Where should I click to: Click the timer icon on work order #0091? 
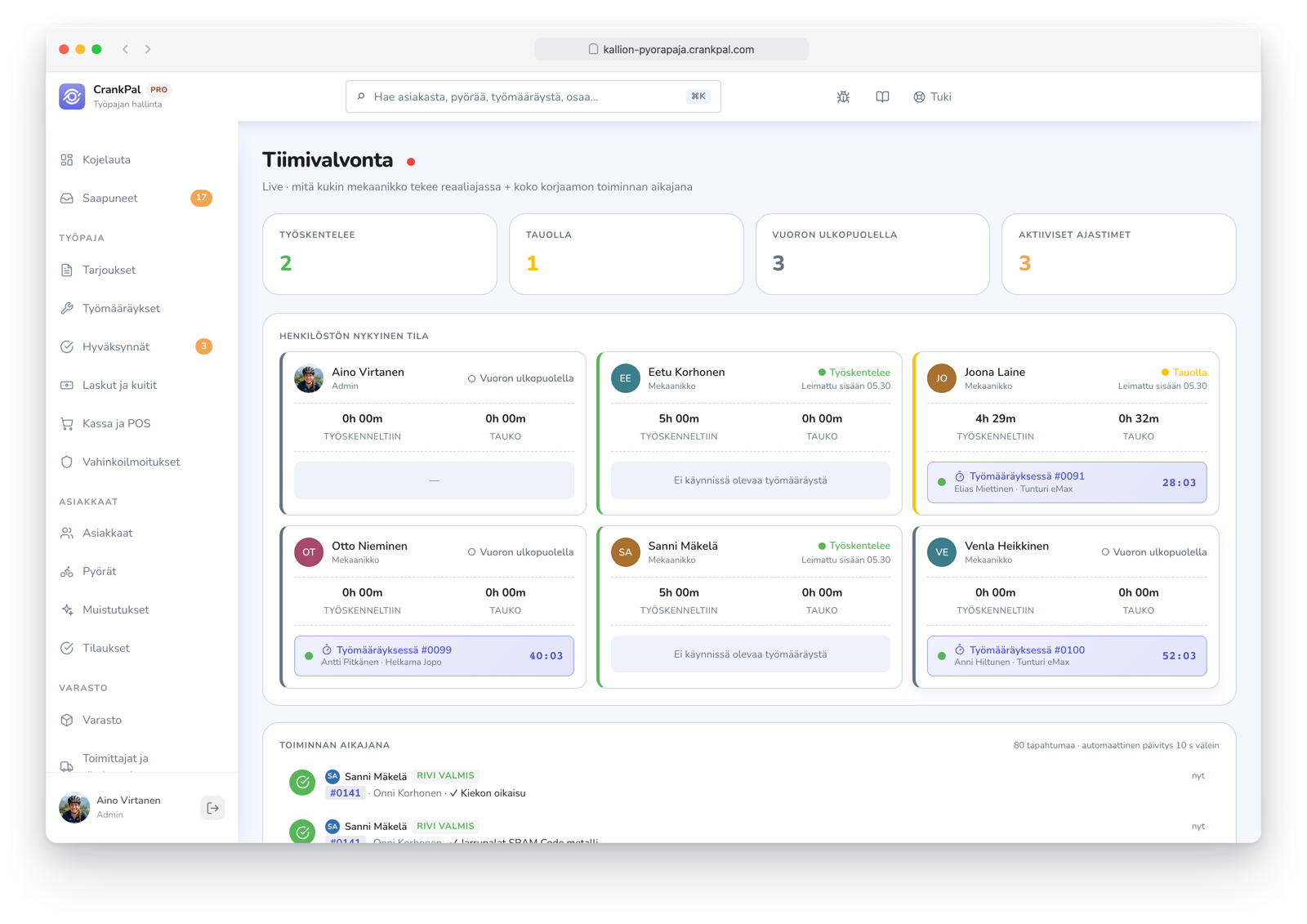click(960, 476)
